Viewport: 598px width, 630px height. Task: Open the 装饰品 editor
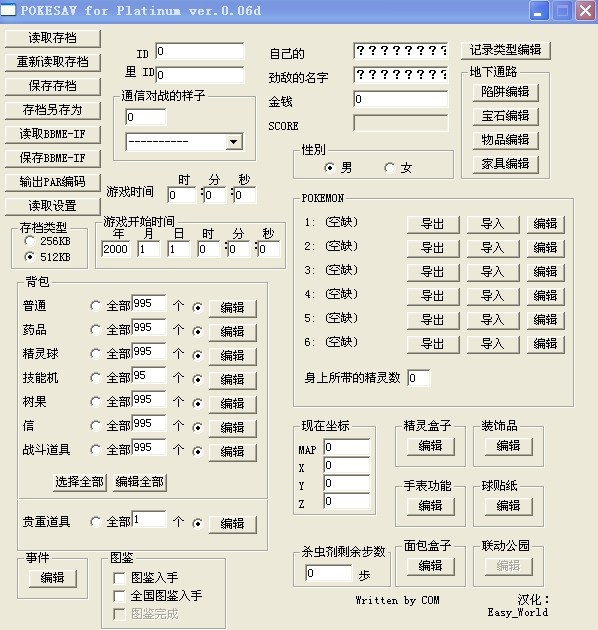(x=509, y=446)
